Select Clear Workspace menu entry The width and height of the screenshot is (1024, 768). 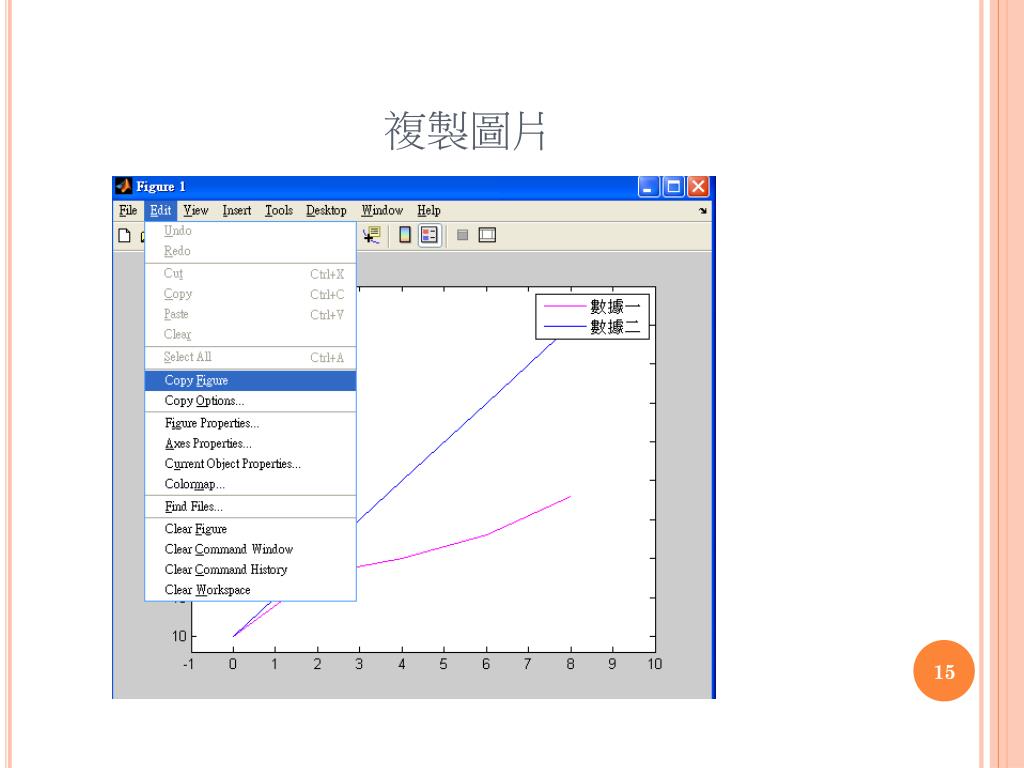(251, 590)
